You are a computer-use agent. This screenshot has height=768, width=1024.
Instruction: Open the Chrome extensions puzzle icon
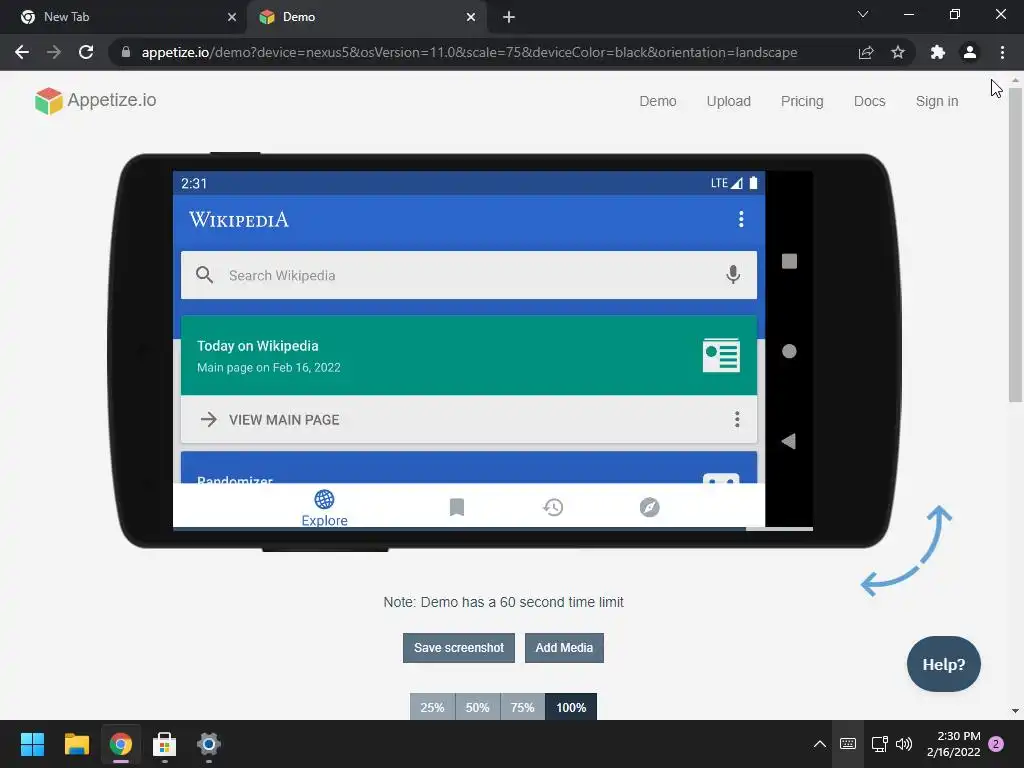click(x=938, y=52)
